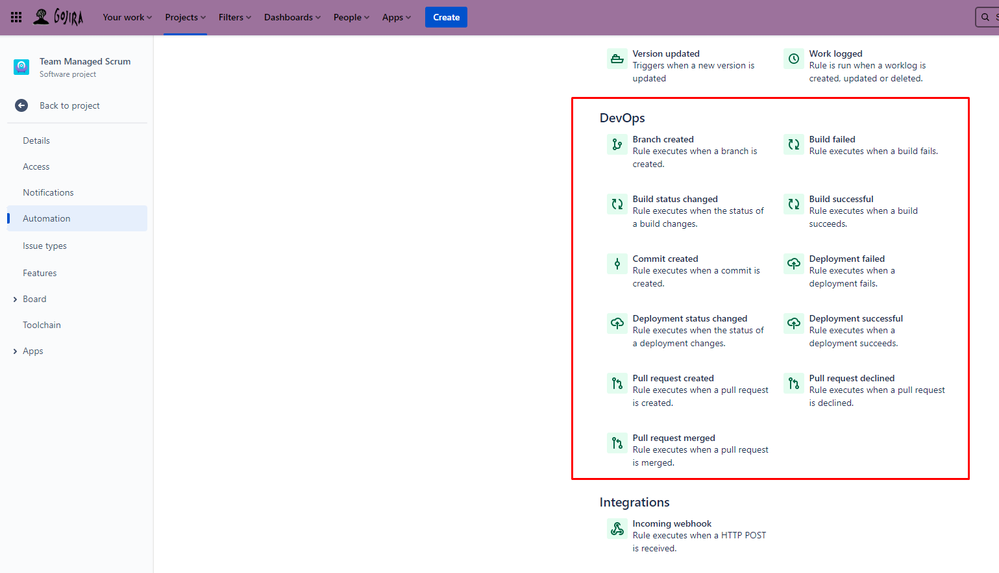Click the Team Managed Scrum project avatar
The height and width of the screenshot is (573, 999).
click(21, 67)
